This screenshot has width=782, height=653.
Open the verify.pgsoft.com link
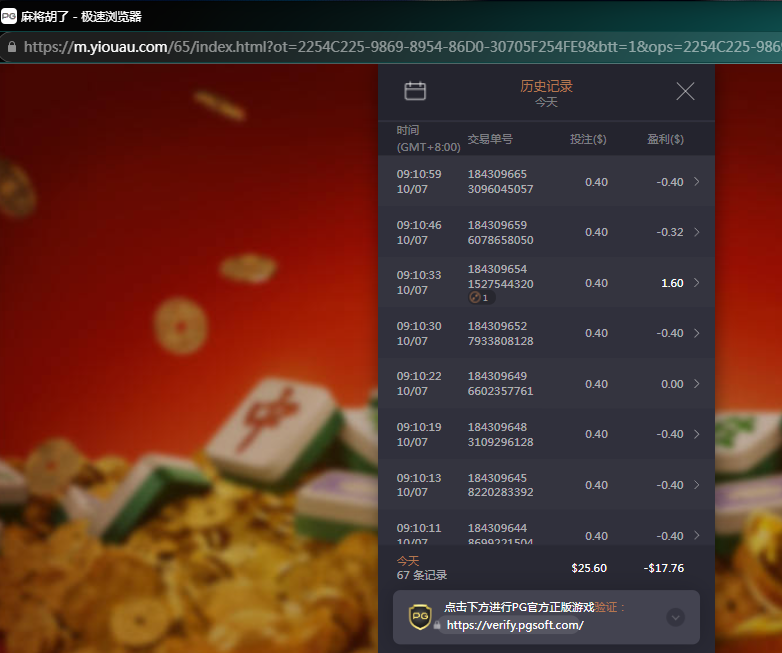[515, 625]
